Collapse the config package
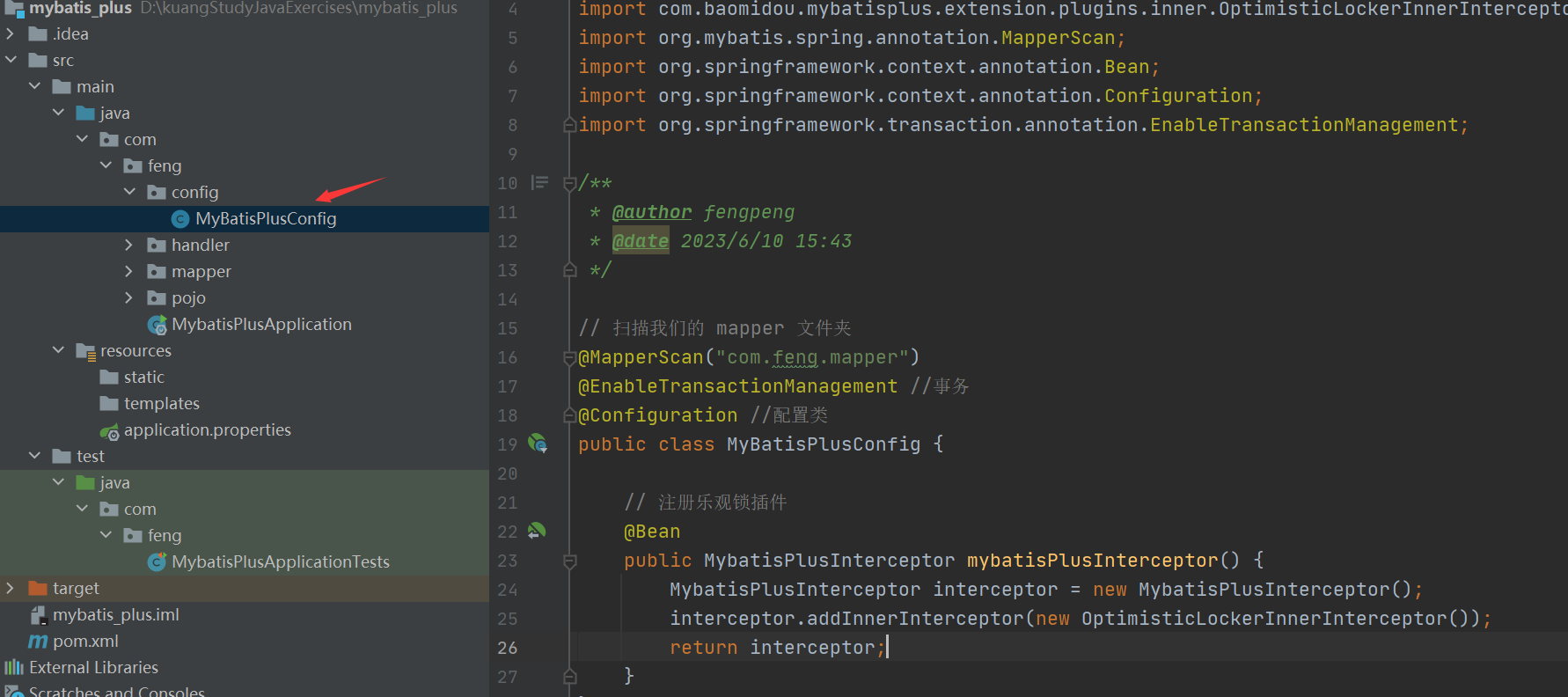Viewport: 1568px width, 697px height. tap(130, 193)
